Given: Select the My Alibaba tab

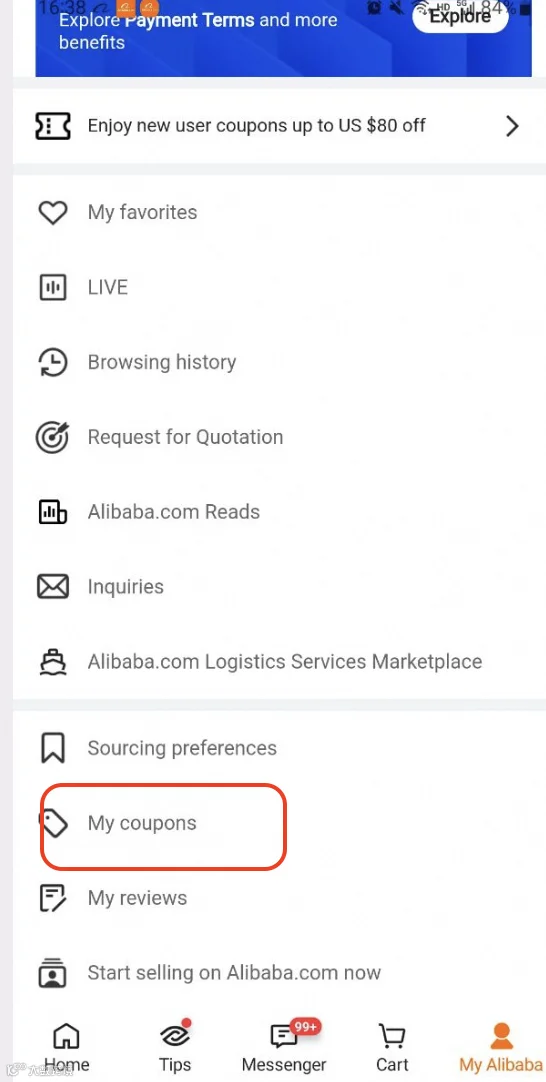Looking at the screenshot, I should pos(501,1047).
